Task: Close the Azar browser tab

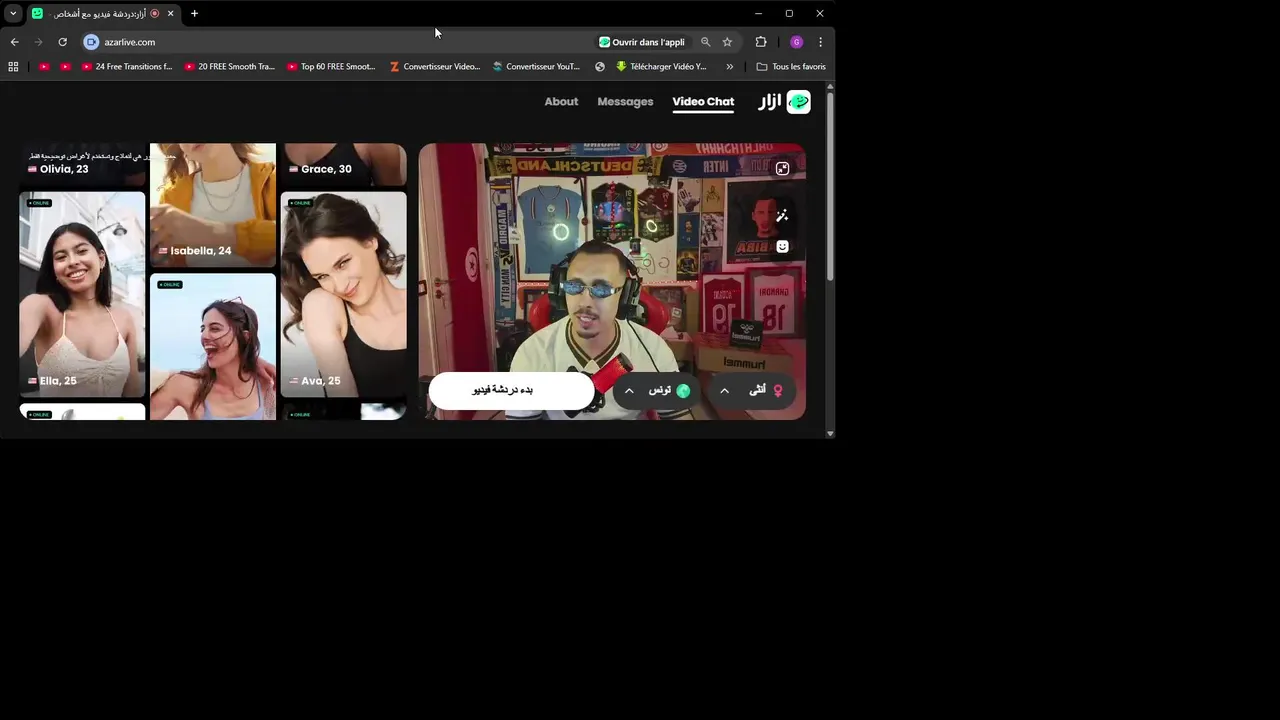Action: pyautogui.click(x=170, y=13)
